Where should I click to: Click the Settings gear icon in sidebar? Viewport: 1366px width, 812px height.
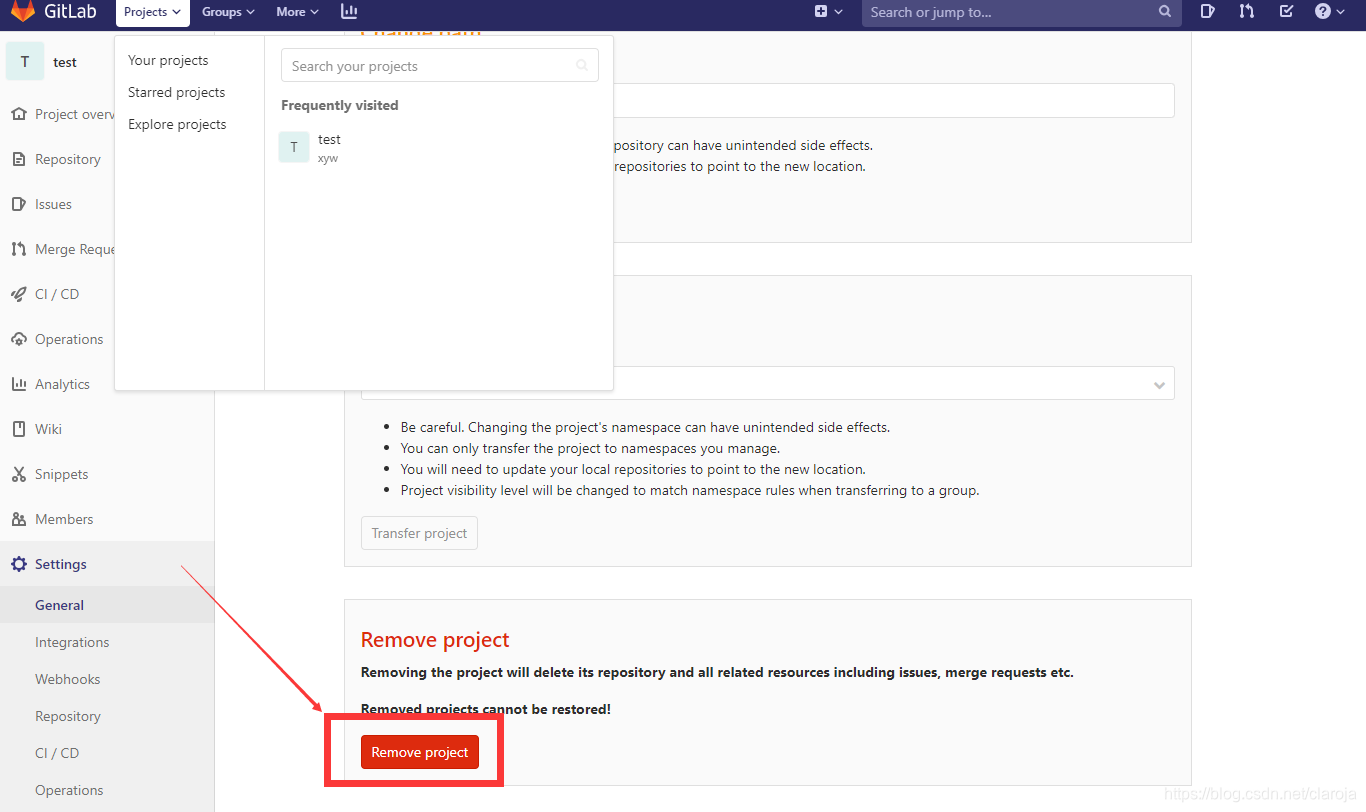pyautogui.click(x=19, y=564)
